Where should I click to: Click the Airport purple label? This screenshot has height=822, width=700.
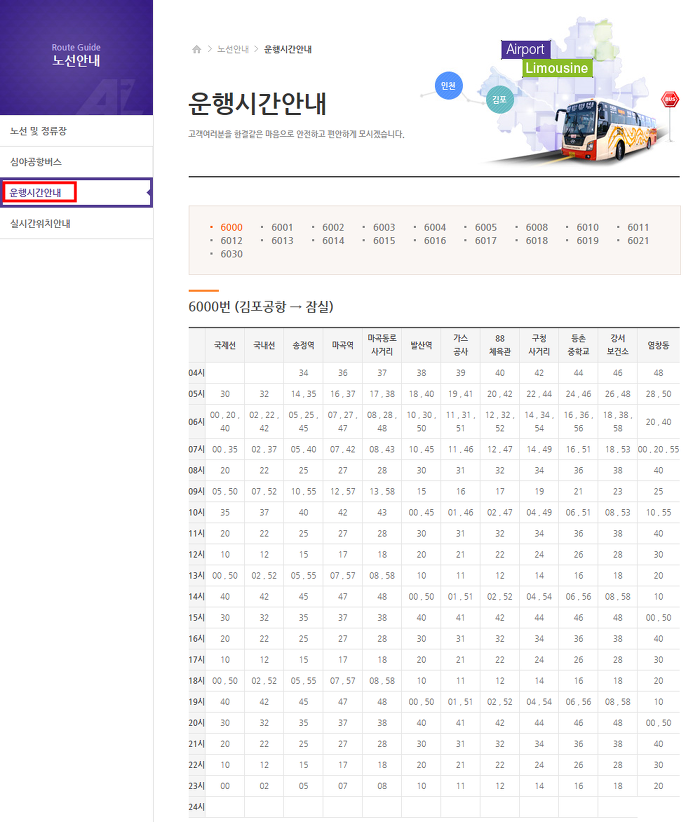click(526, 49)
